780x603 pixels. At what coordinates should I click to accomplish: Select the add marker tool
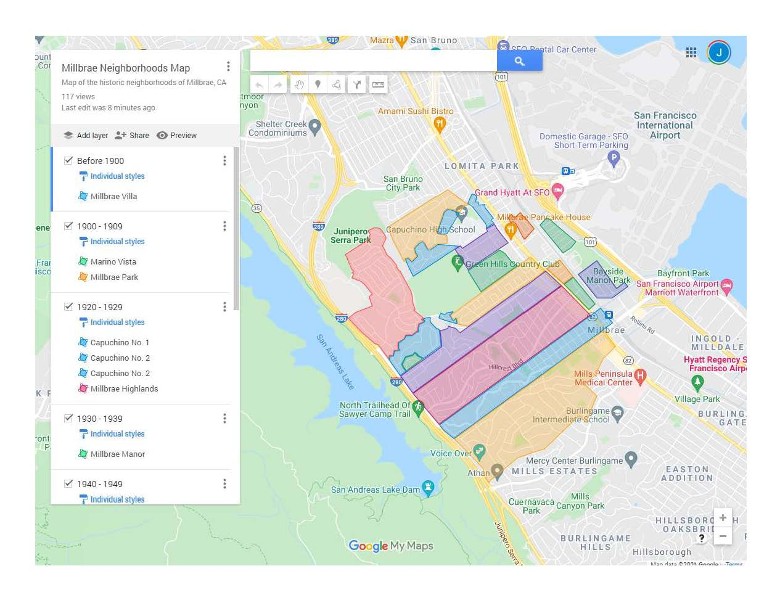tap(318, 85)
